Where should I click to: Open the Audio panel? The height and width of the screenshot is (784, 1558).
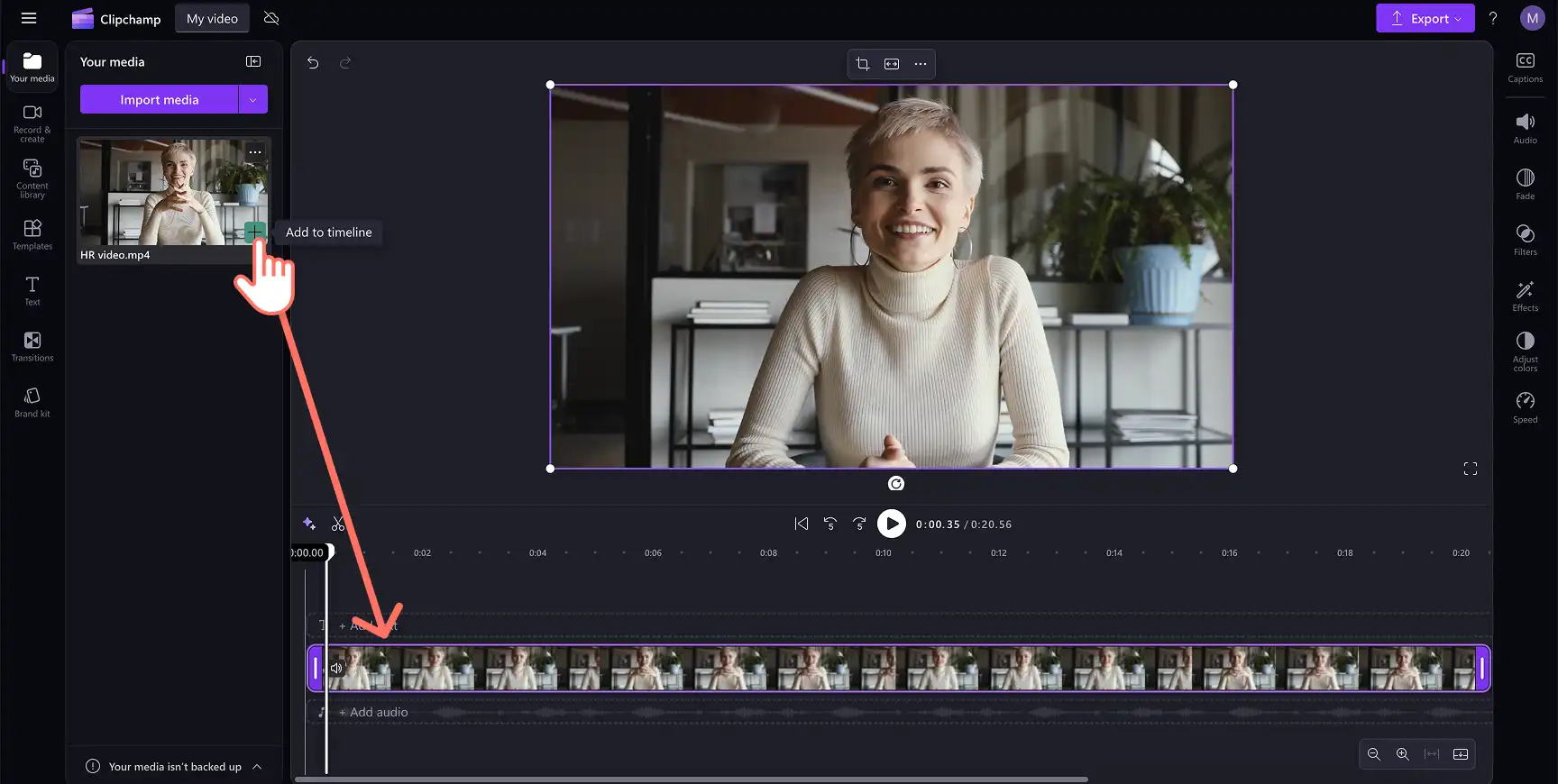click(1526, 128)
